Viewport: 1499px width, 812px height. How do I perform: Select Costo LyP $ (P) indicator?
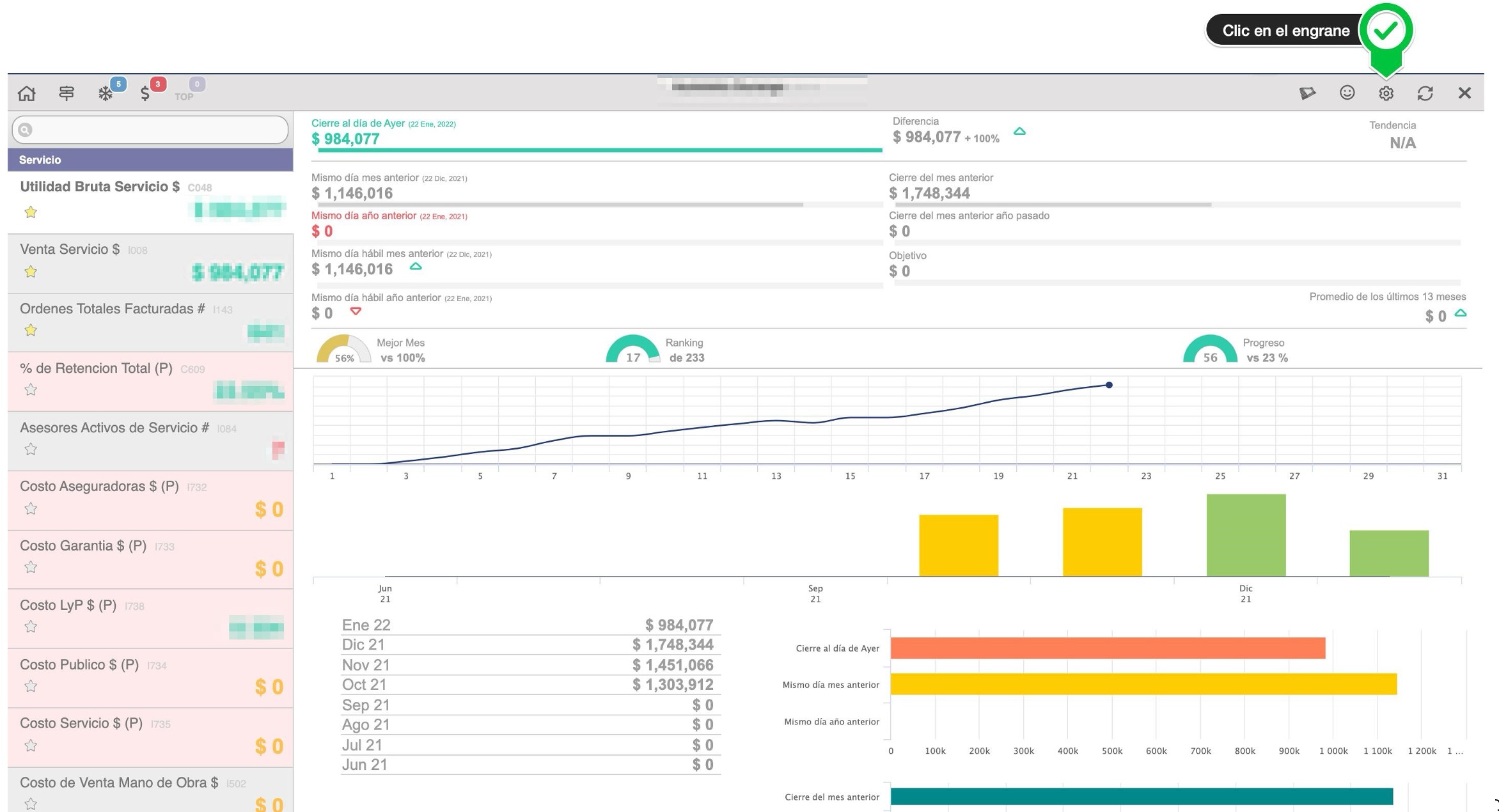(x=150, y=620)
